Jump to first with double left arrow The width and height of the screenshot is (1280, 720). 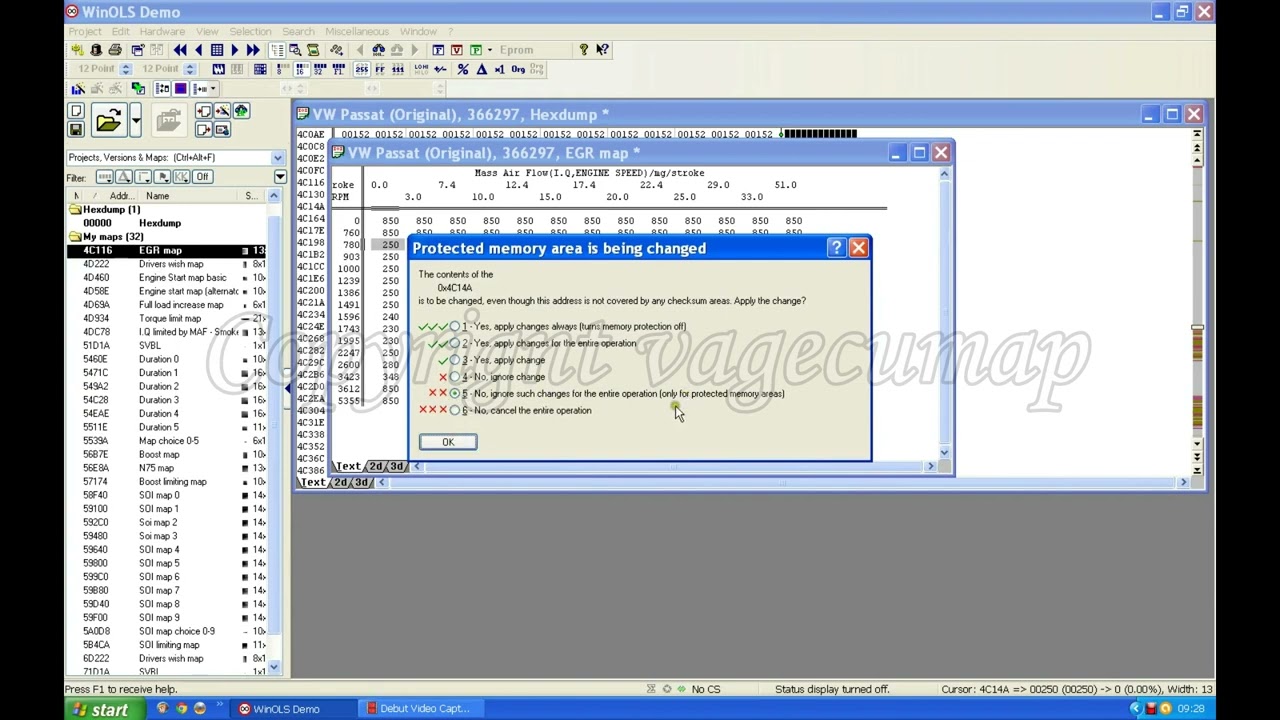click(180, 50)
